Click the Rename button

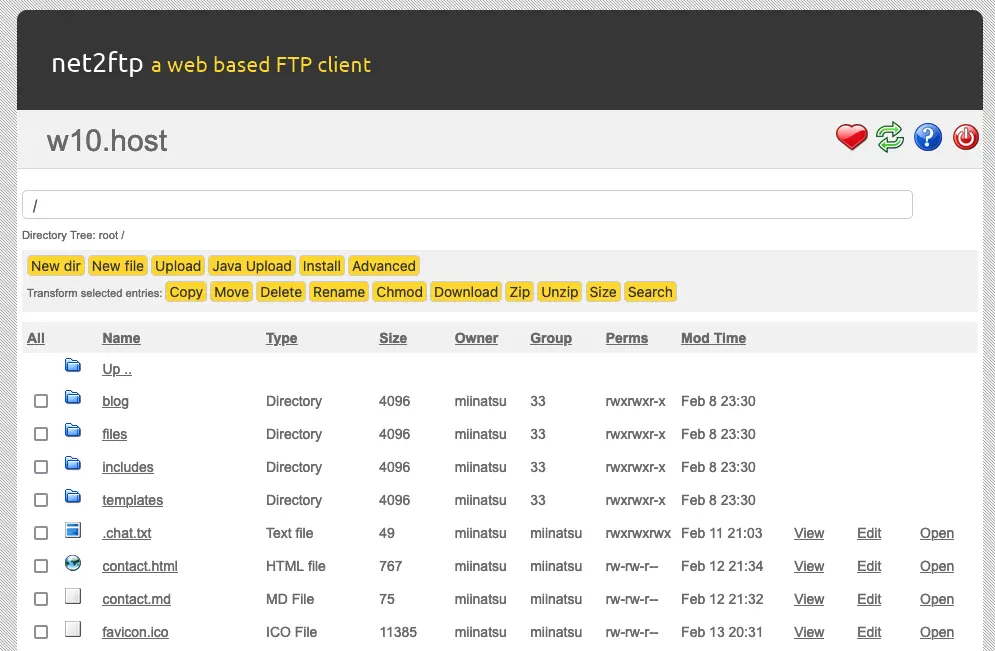click(x=339, y=292)
